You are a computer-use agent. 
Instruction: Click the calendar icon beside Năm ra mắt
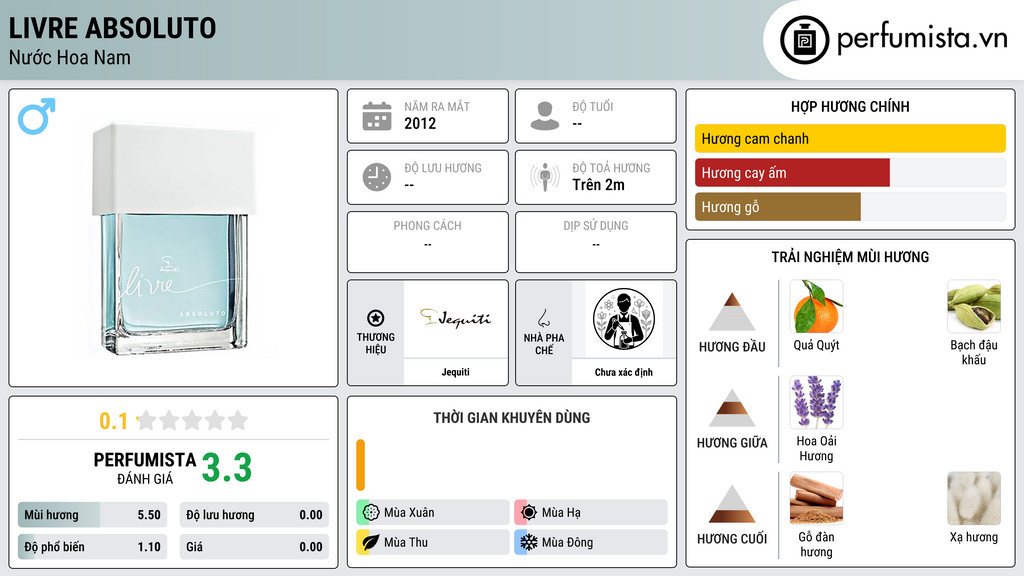coord(377,116)
